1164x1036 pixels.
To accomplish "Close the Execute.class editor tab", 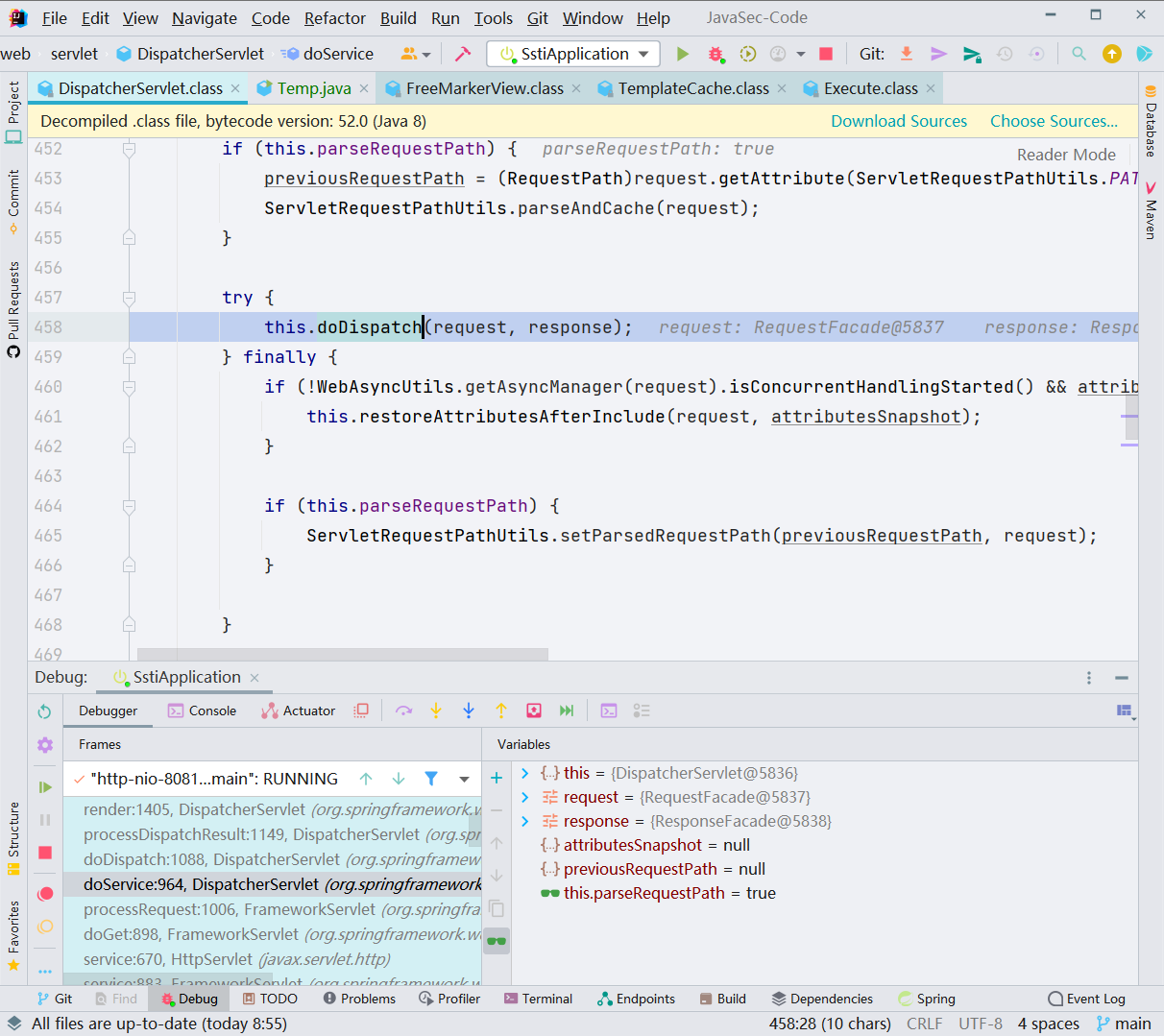I will 930,88.
